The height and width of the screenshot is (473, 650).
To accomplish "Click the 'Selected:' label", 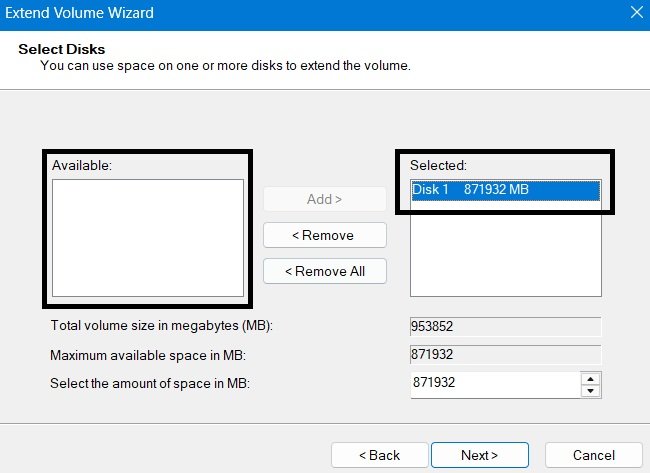I will tap(438, 165).
